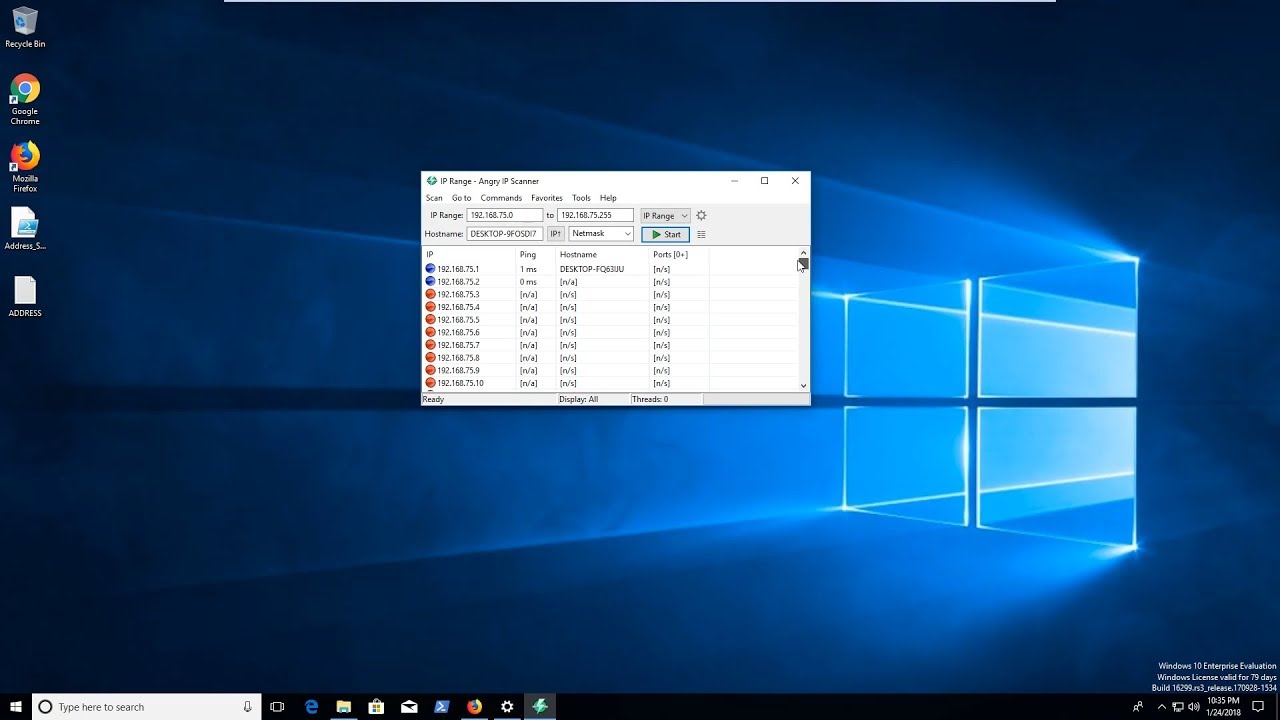Click the IP↑ button next to hostname
Image resolution: width=1280 pixels, height=720 pixels.
(x=556, y=234)
